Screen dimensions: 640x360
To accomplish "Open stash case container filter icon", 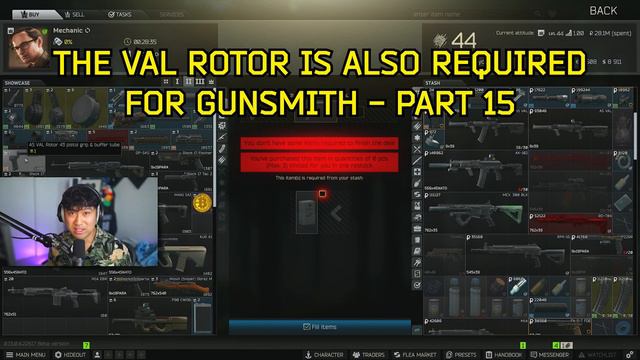I will [417, 228].
